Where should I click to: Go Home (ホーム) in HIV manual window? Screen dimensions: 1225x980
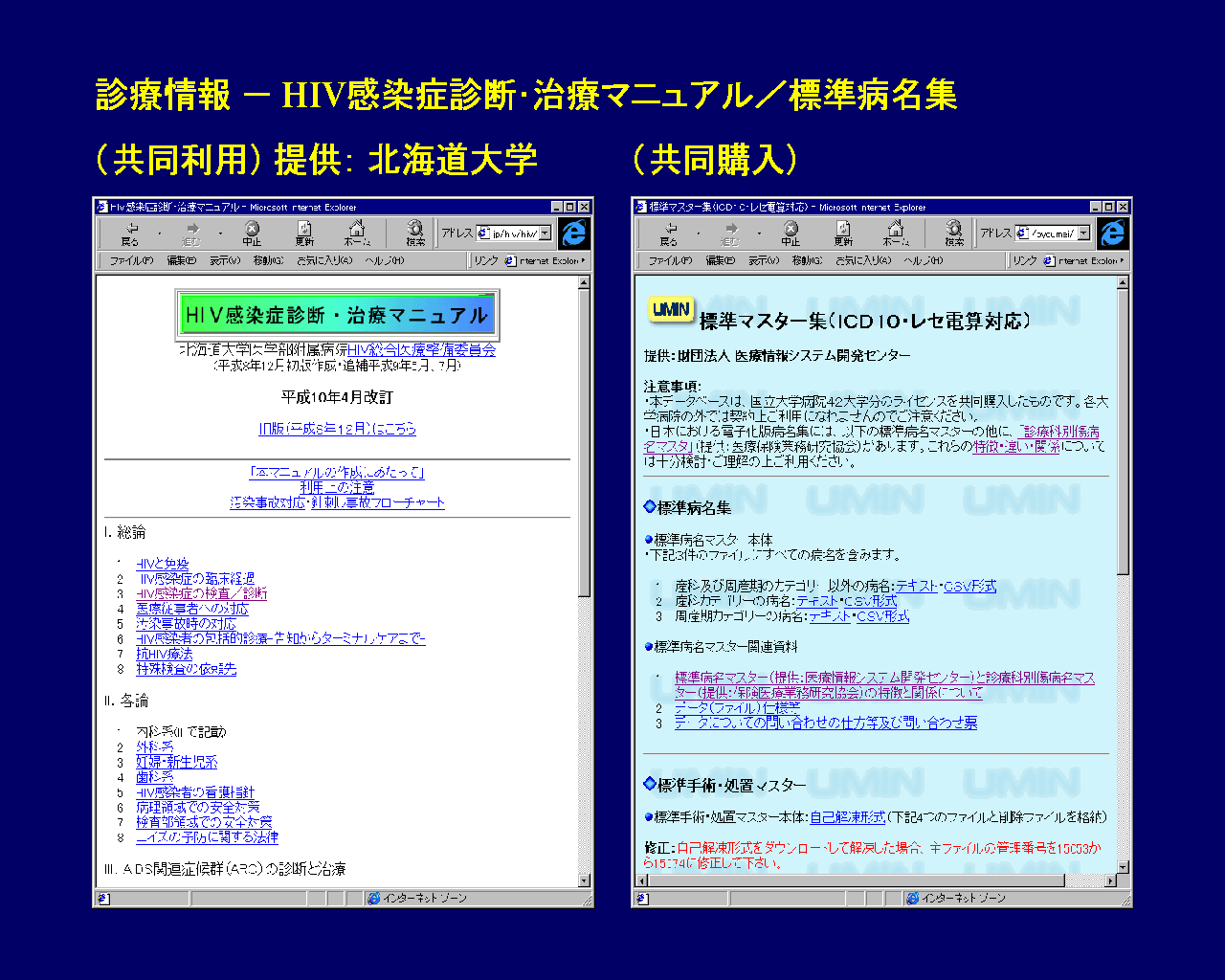coord(357,233)
